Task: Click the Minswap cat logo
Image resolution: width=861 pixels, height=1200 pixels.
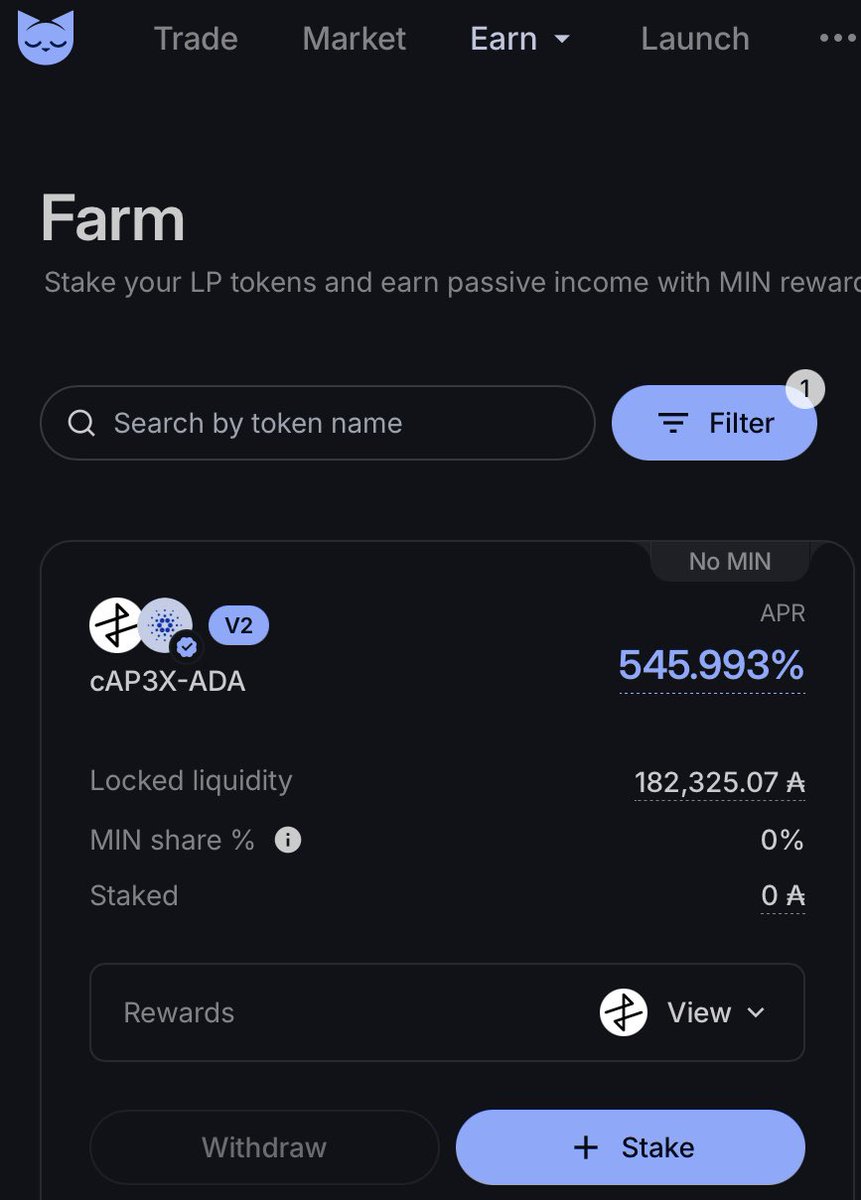Action: coord(46,37)
